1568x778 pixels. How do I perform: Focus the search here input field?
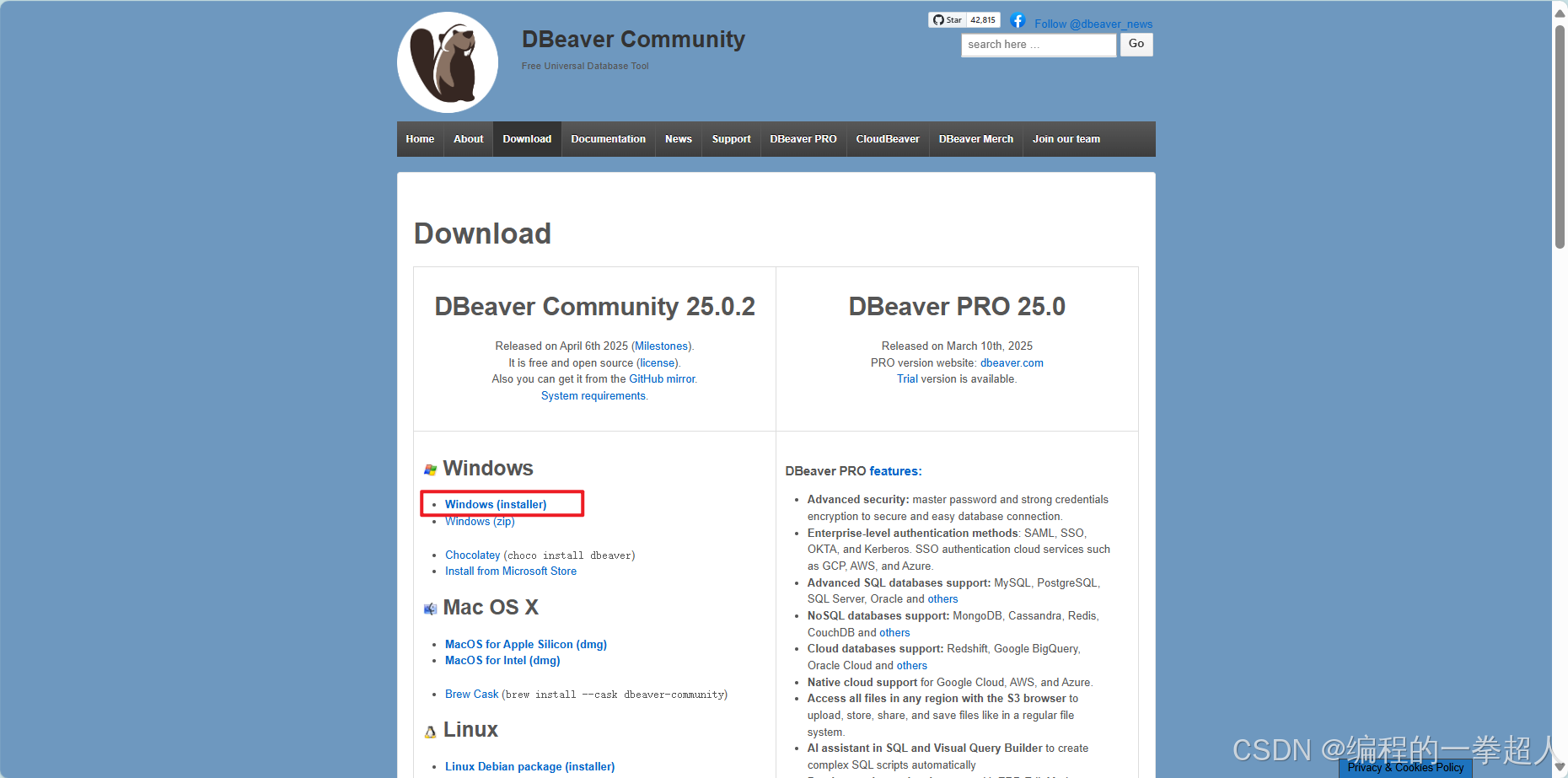[x=1039, y=45]
